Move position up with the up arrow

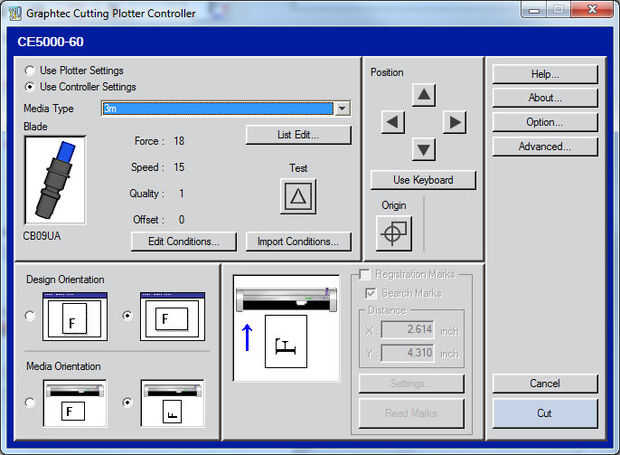[x=423, y=94]
